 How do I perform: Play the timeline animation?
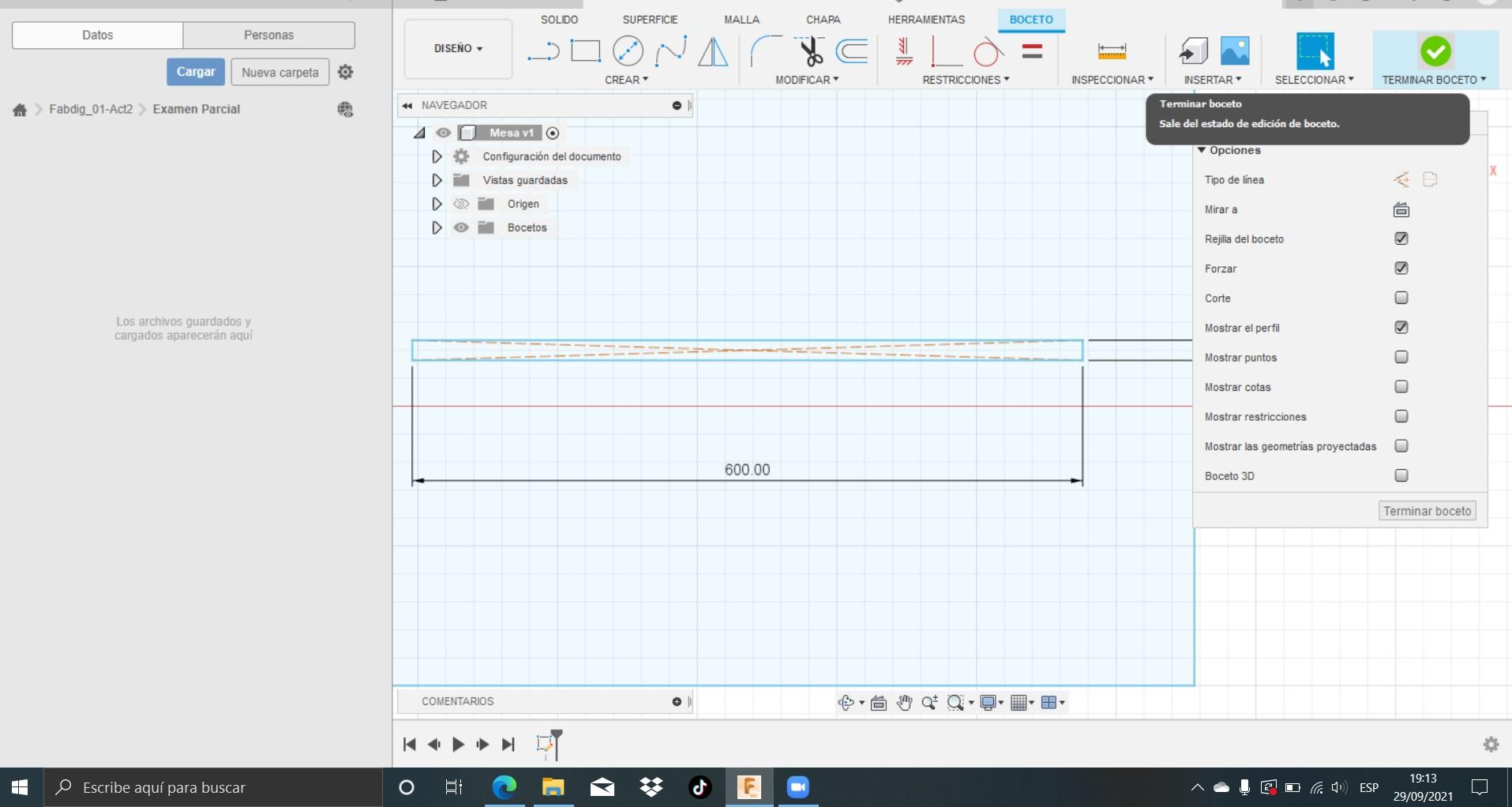coord(458,744)
